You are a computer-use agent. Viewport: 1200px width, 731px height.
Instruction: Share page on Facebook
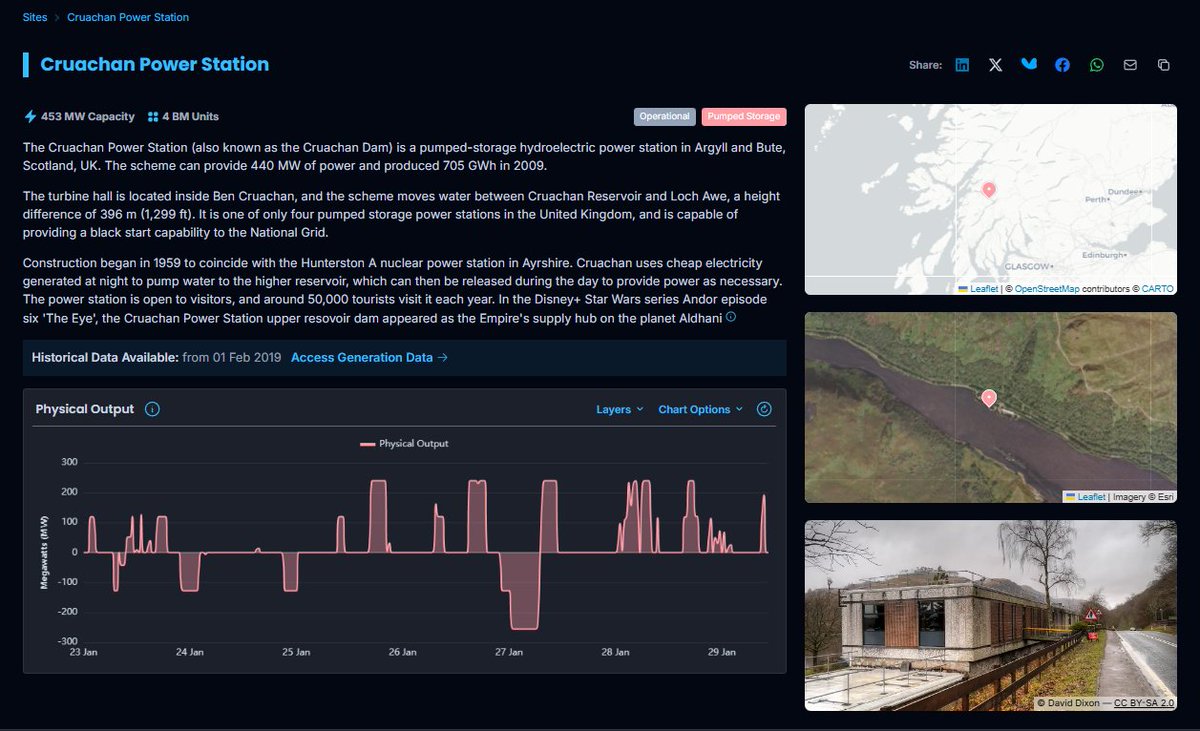1063,65
